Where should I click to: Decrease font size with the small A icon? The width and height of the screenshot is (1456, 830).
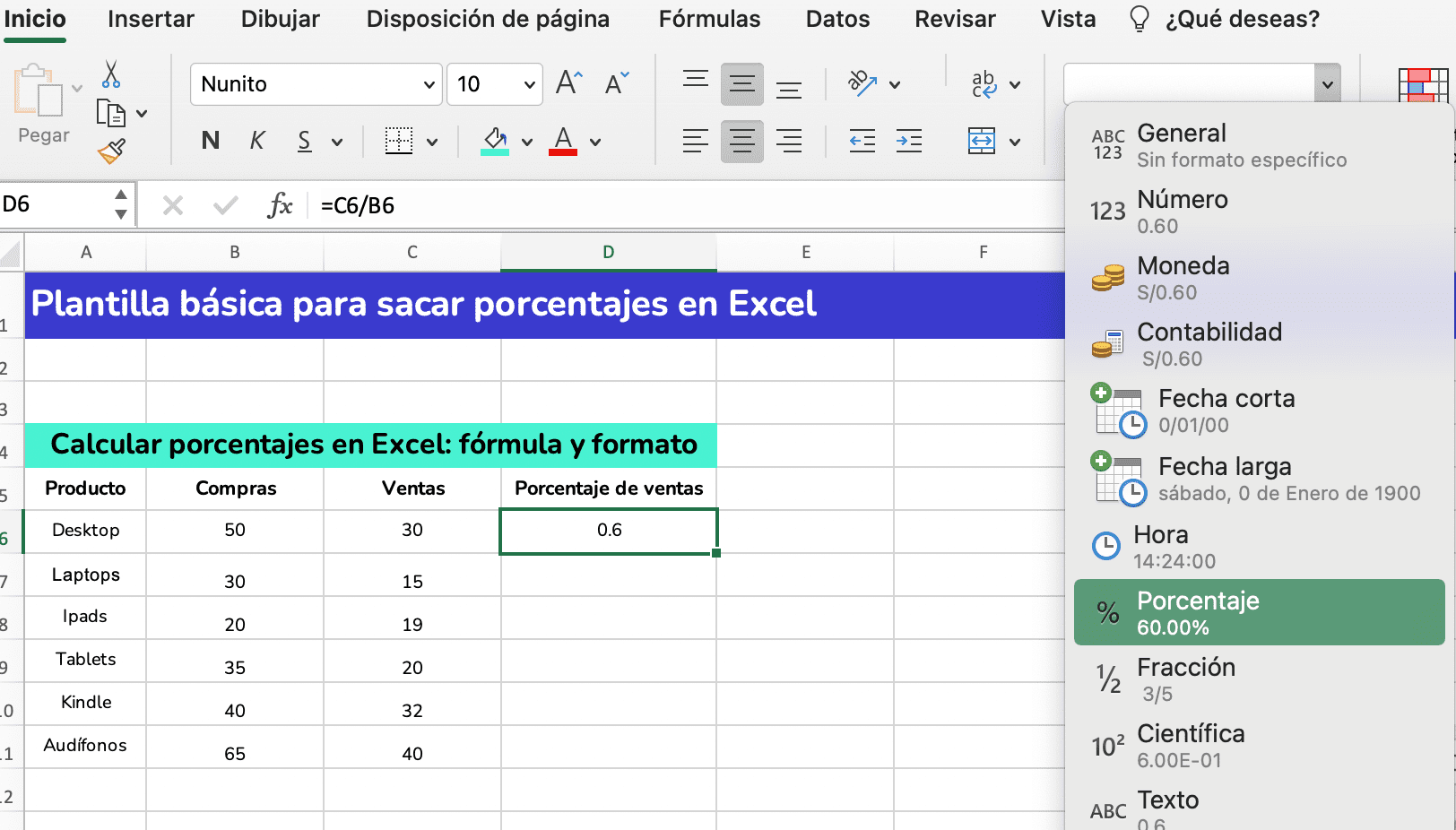click(x=616, y=84)
